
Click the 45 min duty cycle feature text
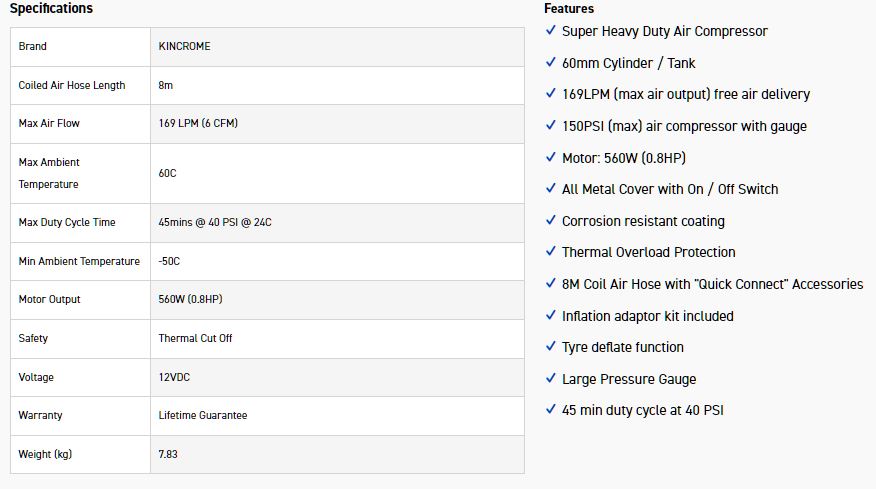[x=643, y=410]
